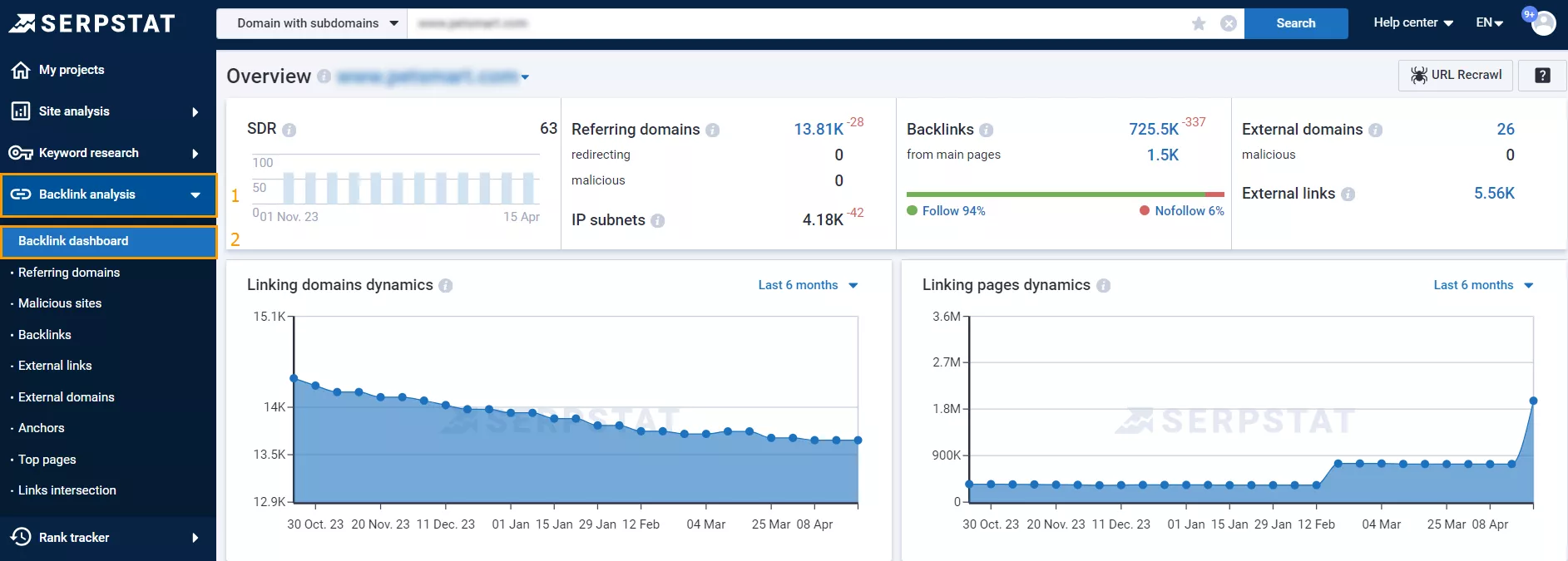This screenshot has width=1568, height=561.
Task: Open domain dropdown next to Overview
Action: [525, 77]
